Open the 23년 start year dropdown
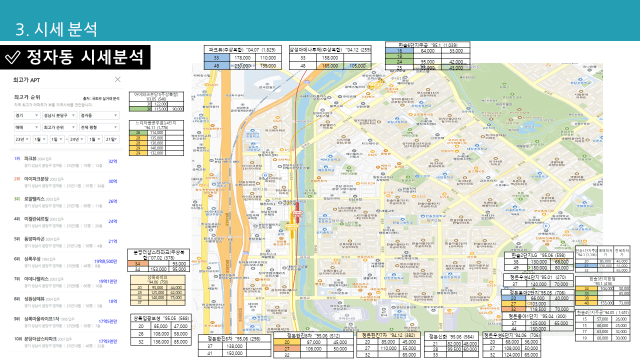 tap(22, 139)
